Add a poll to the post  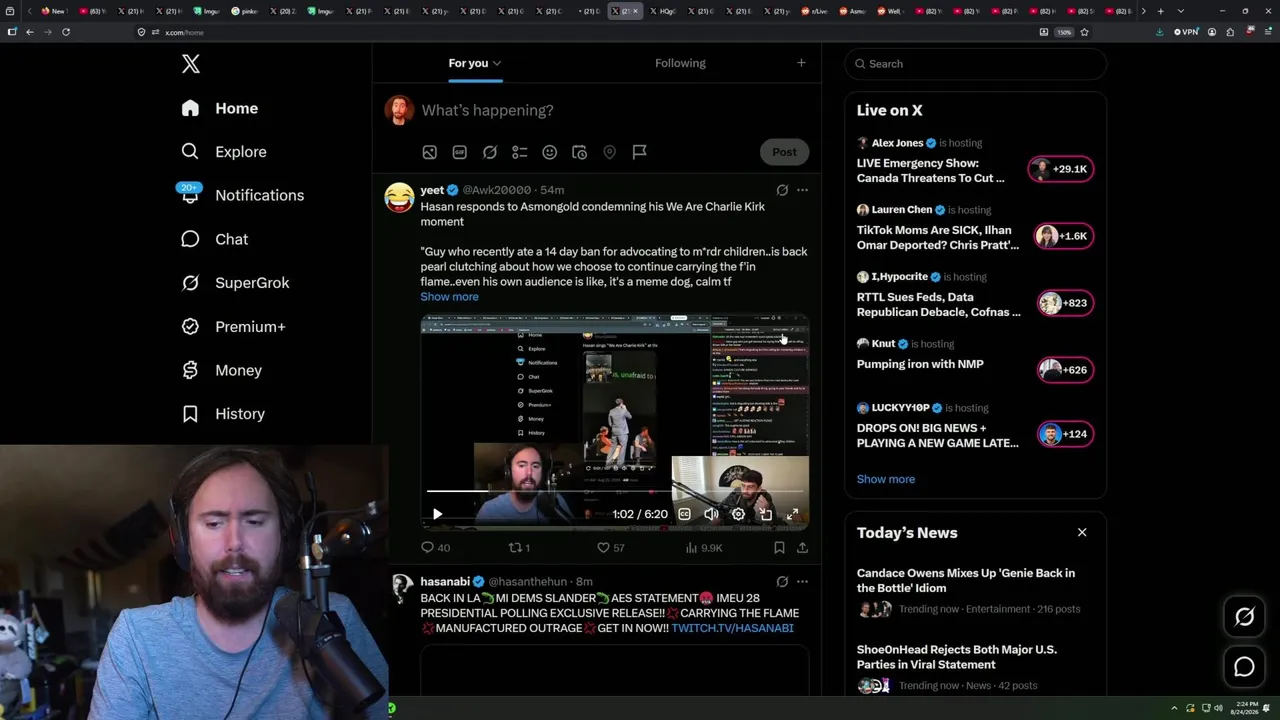point(520,152)
